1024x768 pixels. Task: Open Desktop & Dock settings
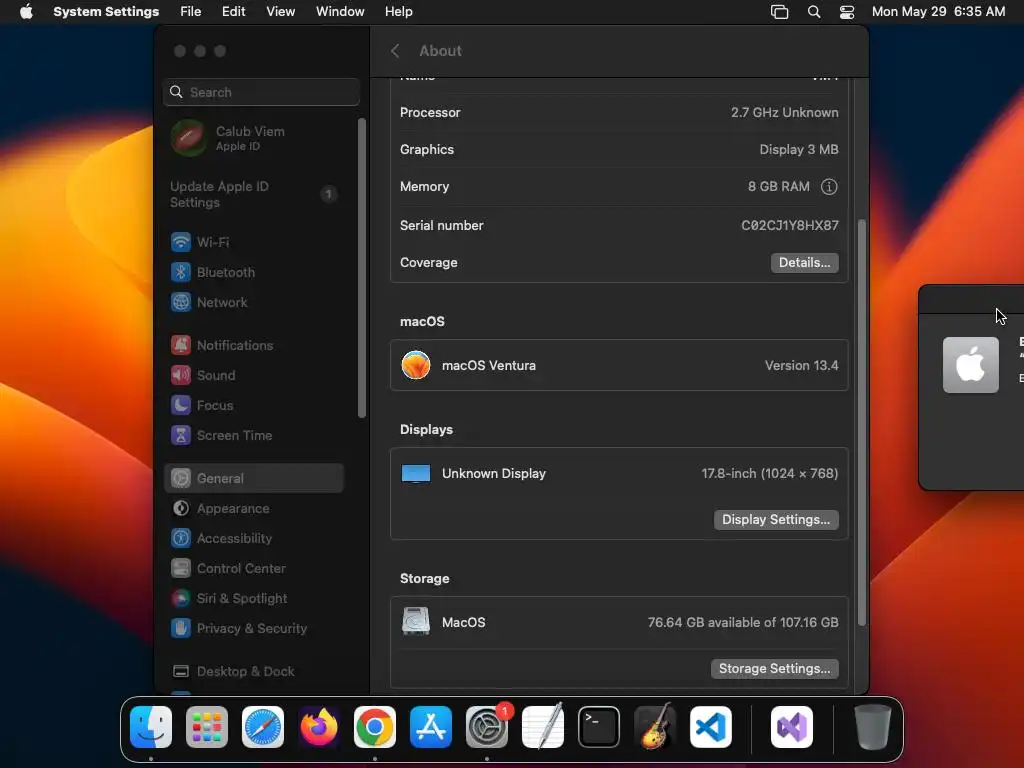pos(253,671)
